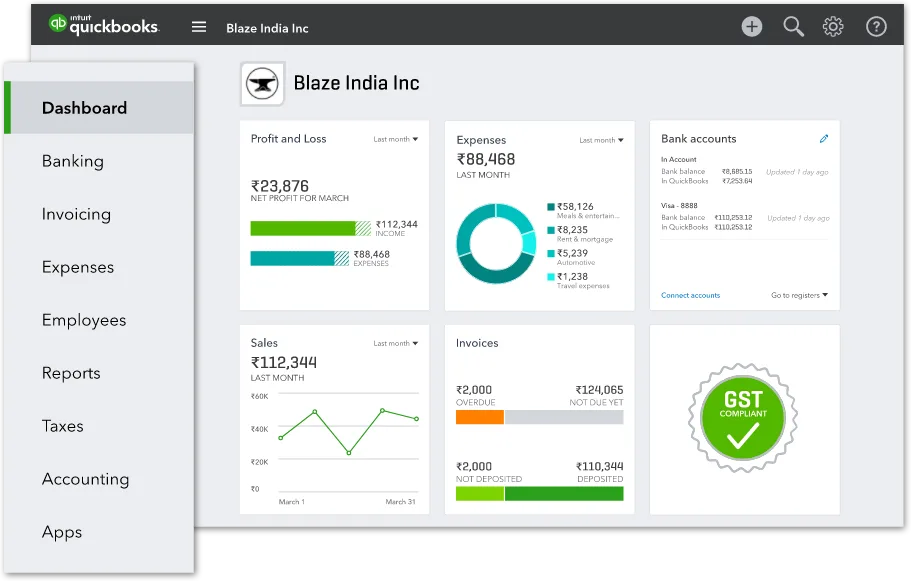Screen dimensions: 911x581
Task: Open the global Create (+) menu
Action: coord(751,26)
